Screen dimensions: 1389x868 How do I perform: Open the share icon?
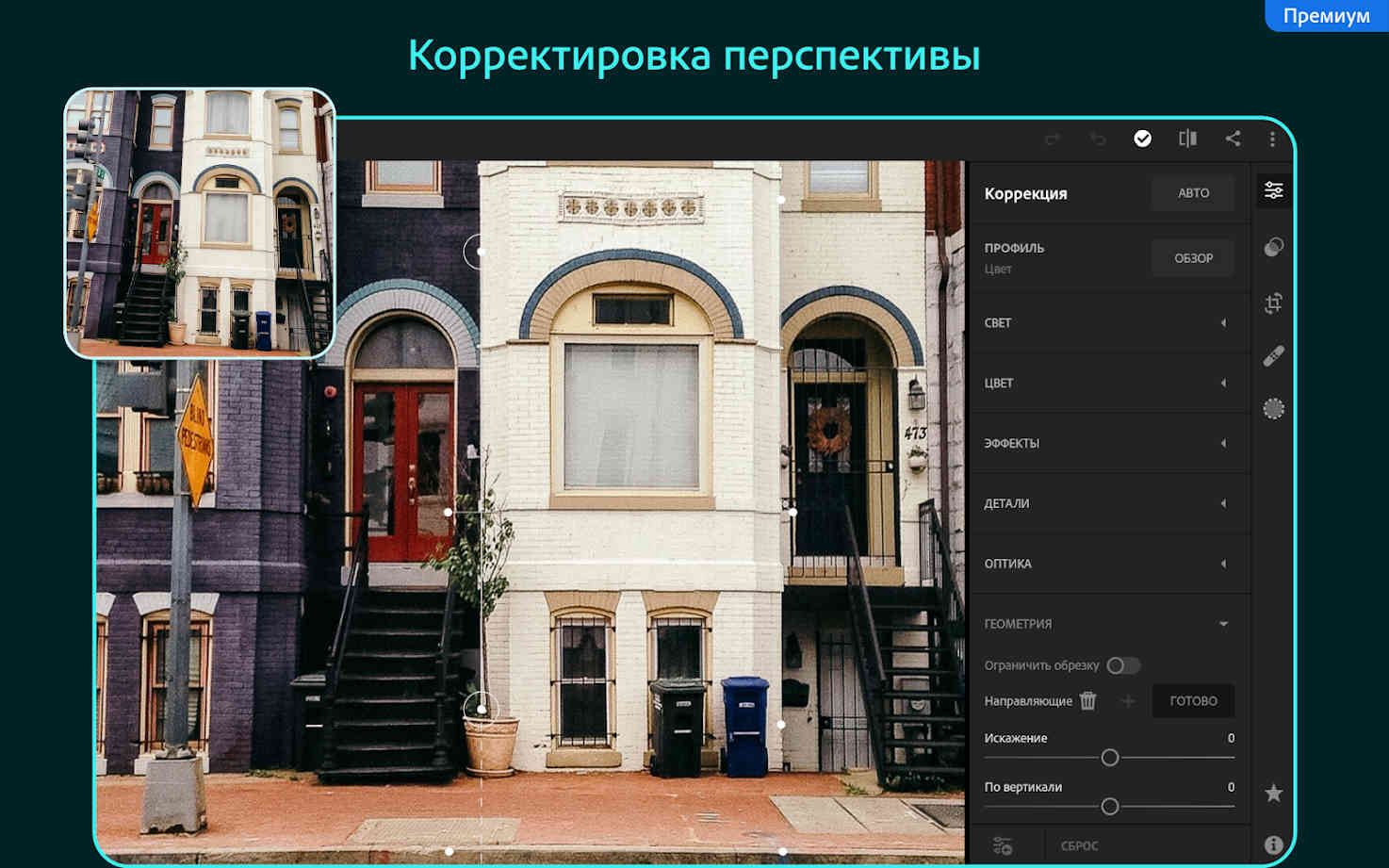(x=1233, y=139)
